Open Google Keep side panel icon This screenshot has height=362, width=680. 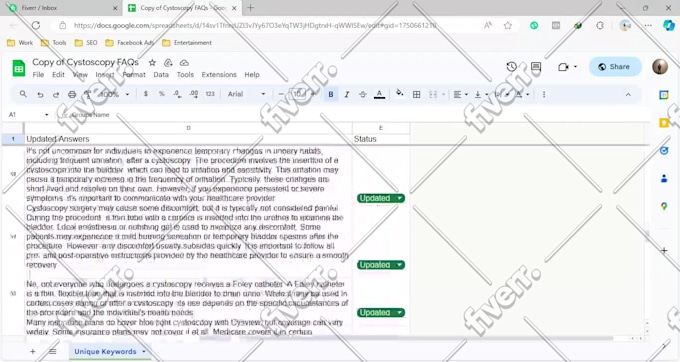(x=664, y=123)
